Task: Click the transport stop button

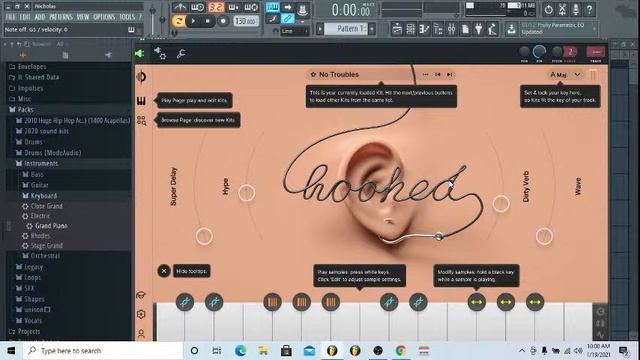Action: tap(207, 21)
